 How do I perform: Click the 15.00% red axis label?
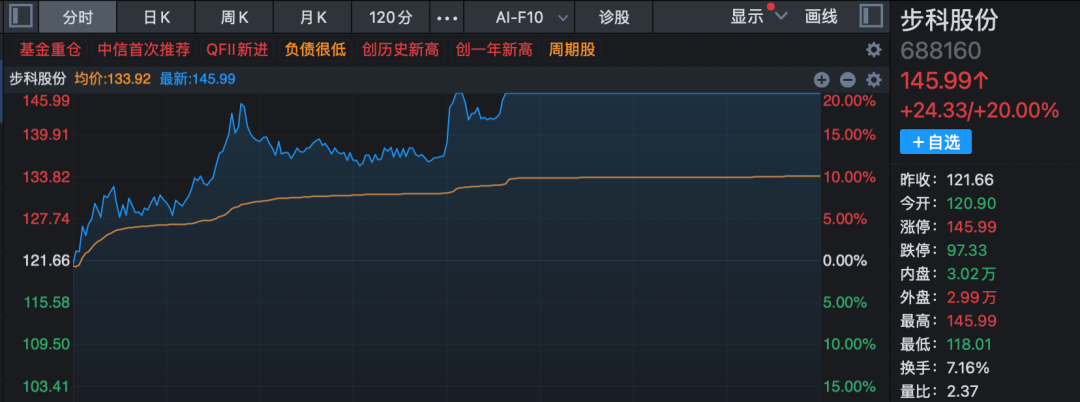(851, 135)
